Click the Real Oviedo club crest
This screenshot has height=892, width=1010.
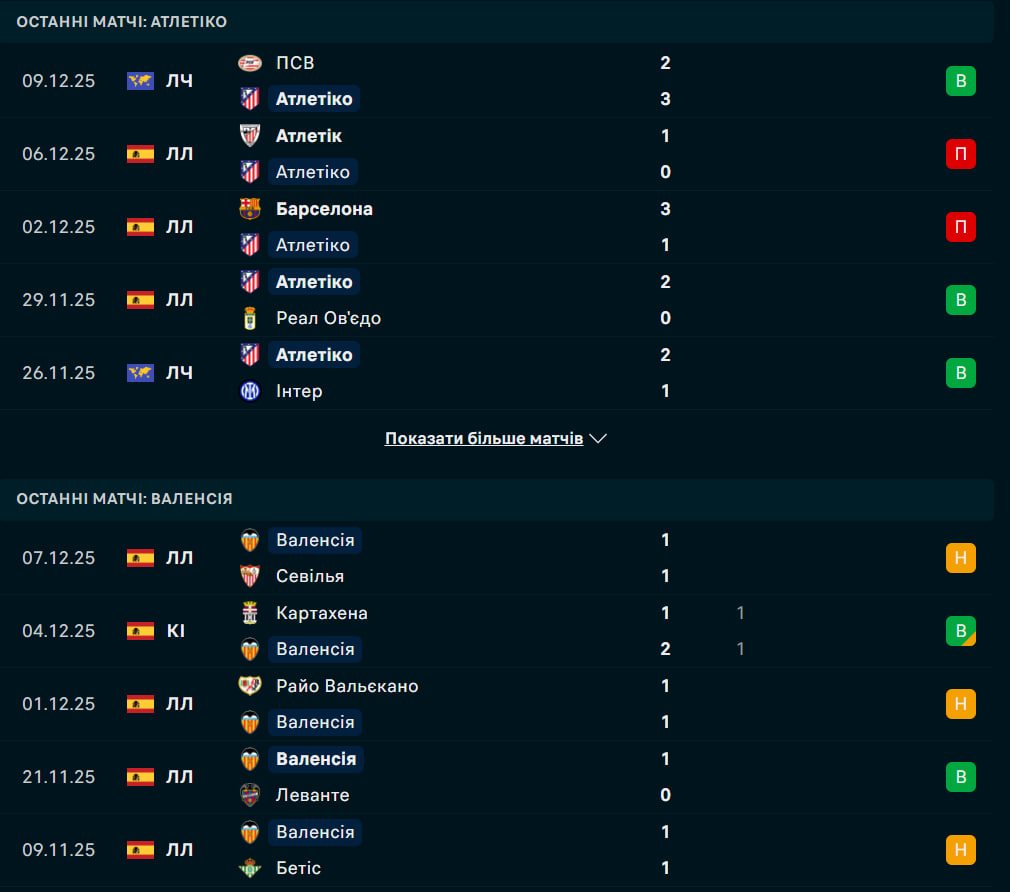(250, 318)
